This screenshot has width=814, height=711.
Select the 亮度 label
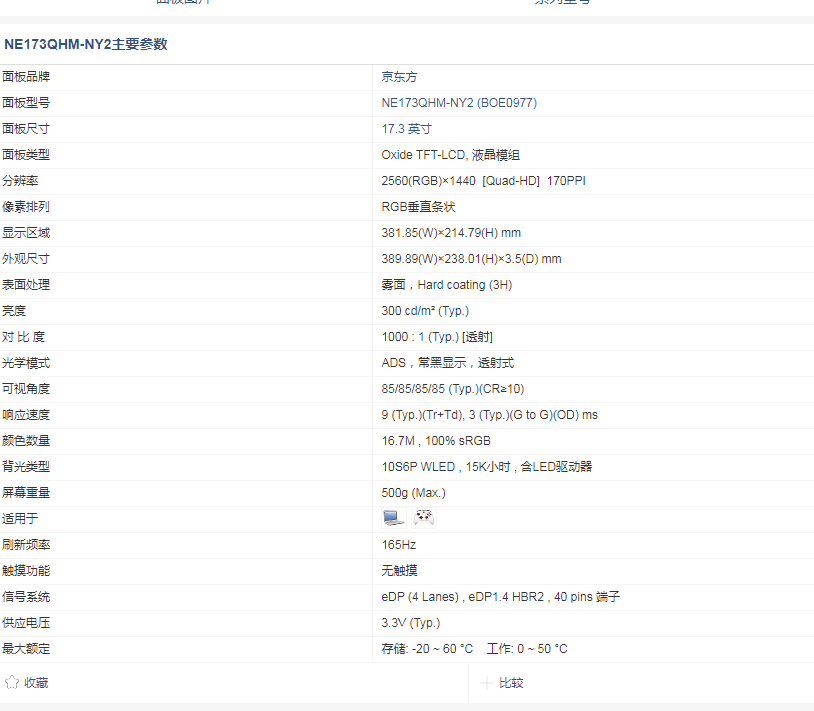coord(14,310)
